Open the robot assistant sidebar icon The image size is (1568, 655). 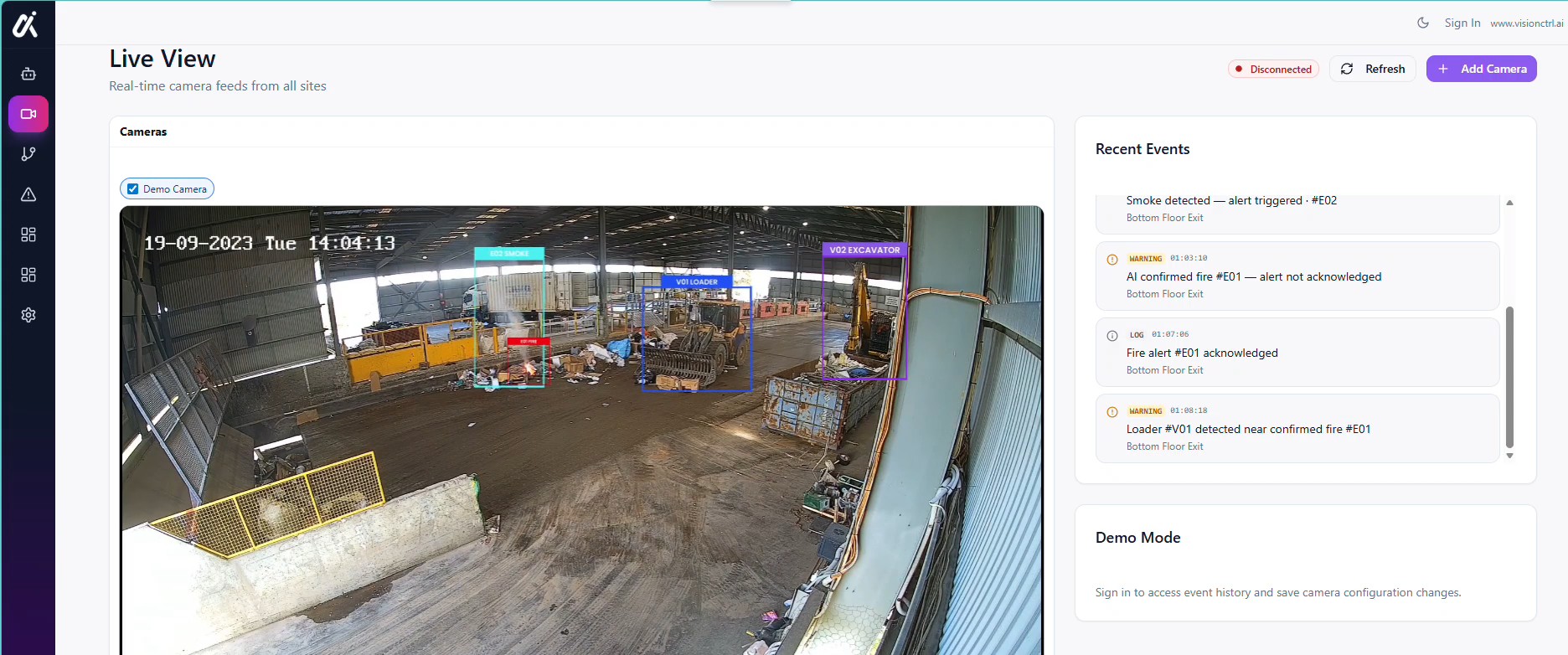28,74
